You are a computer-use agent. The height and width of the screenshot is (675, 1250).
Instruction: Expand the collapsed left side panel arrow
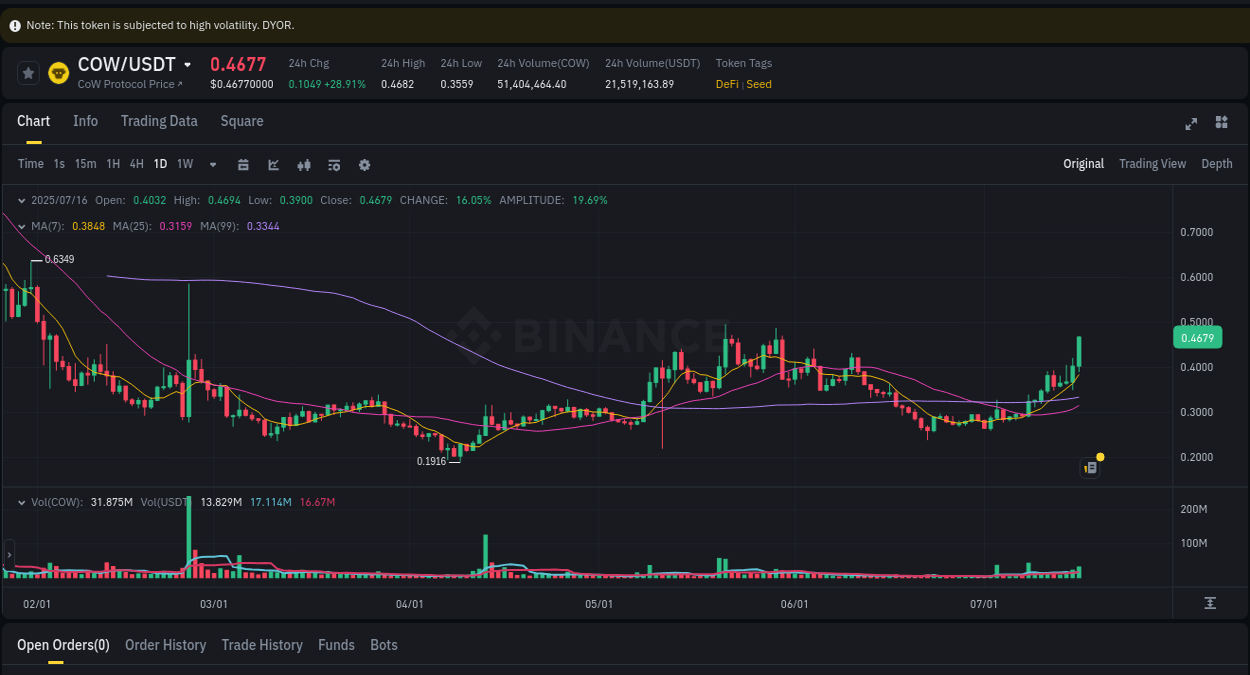tap(8, 555)
